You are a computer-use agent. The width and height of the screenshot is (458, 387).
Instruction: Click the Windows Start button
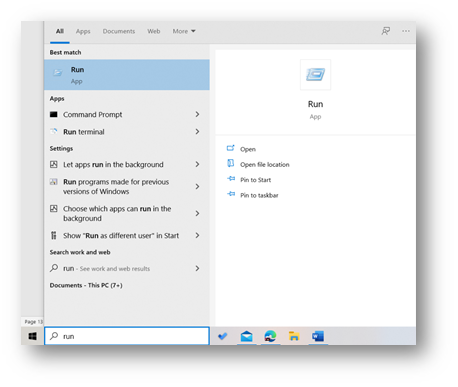(x=33, y=336)
